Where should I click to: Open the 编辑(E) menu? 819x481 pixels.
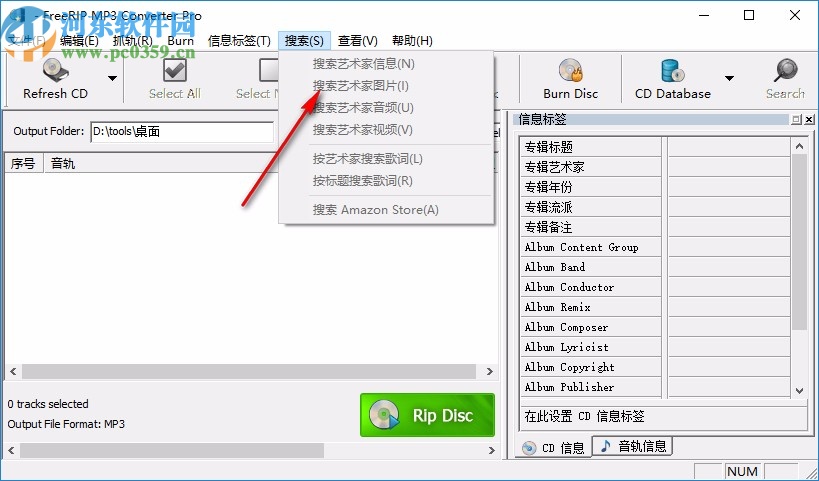(x=79, y=41)
